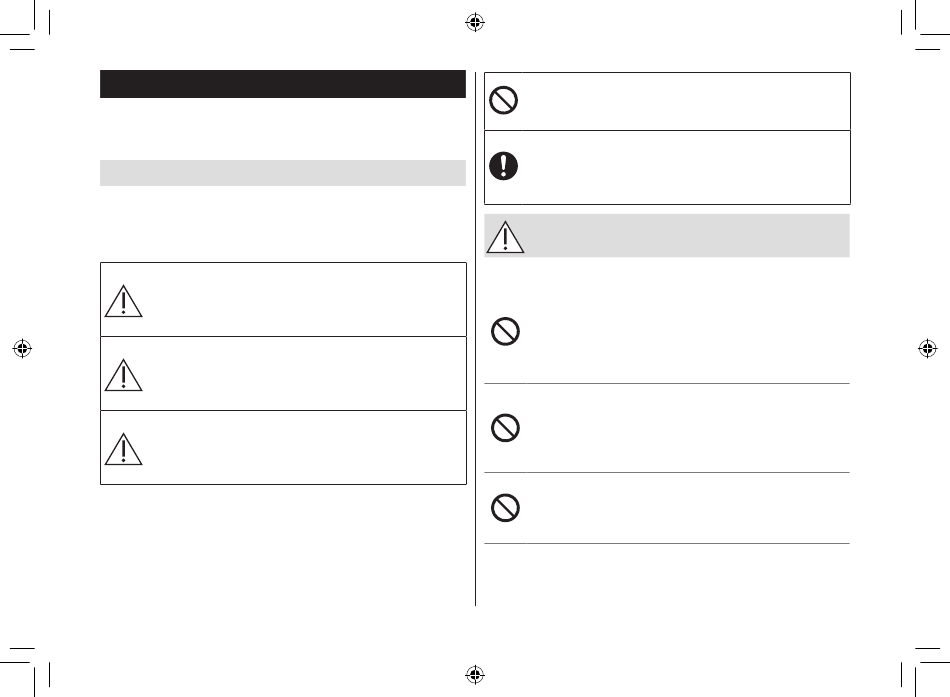Click the warning triangle in the last left table row

124,449
